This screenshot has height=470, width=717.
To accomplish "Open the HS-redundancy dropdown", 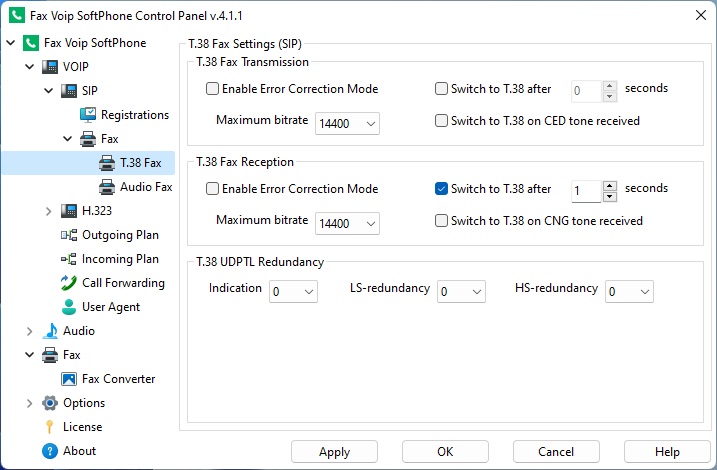I will (629, 292).
